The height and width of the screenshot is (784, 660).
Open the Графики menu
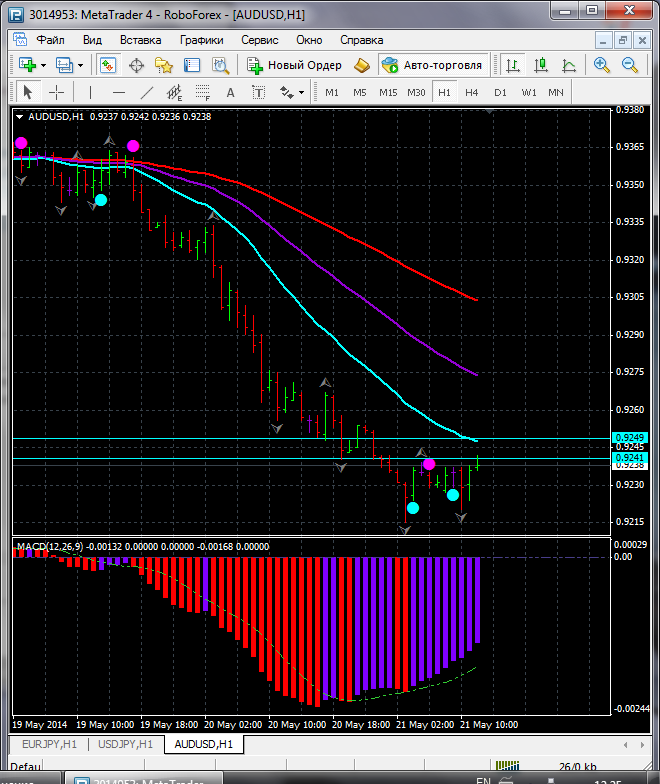[x=202, y=40]
